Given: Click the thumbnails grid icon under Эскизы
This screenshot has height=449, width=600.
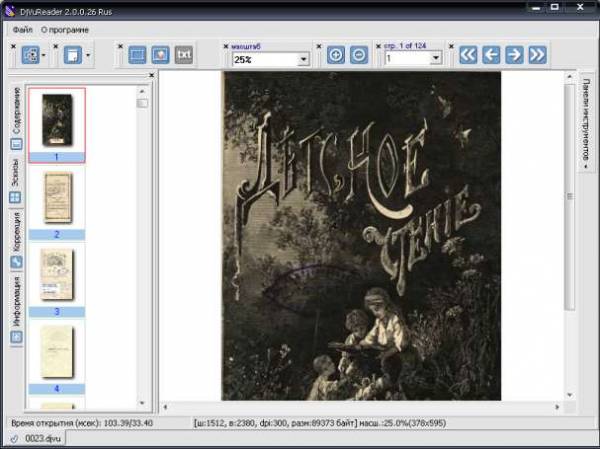Looking at the screenshot, I should [15, 198].
